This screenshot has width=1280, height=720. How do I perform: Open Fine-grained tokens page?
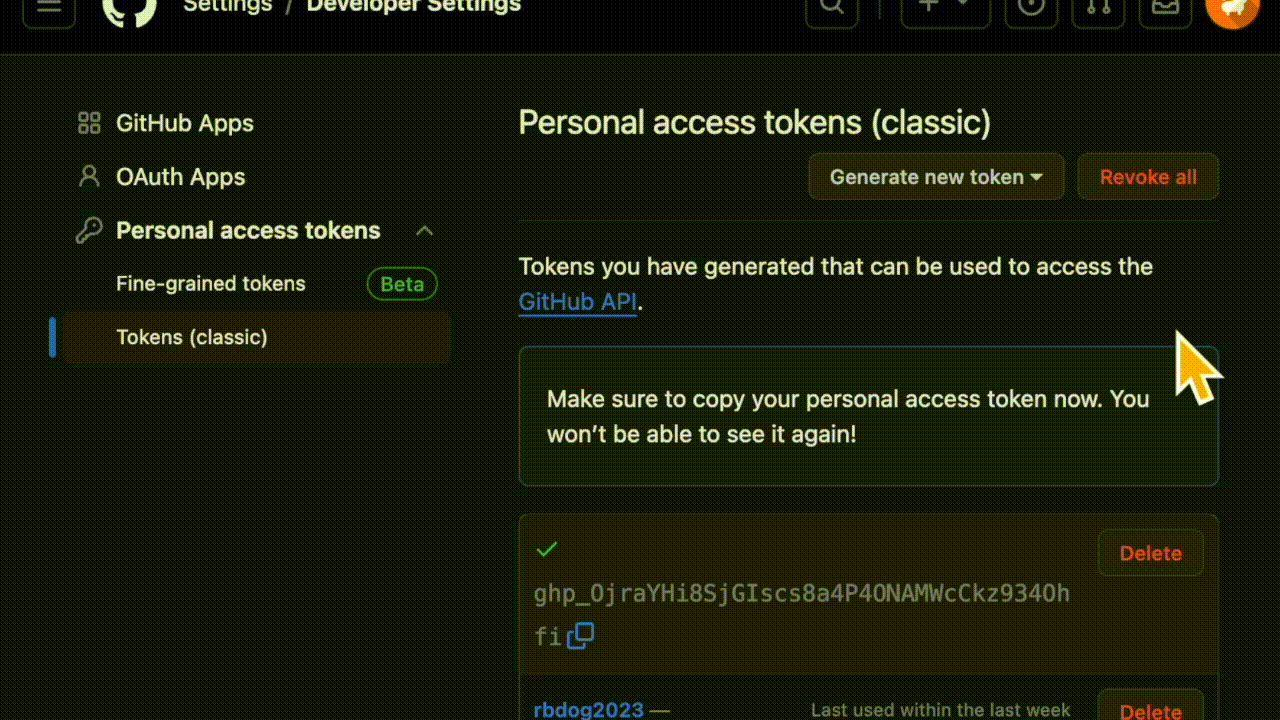[211, 284]
